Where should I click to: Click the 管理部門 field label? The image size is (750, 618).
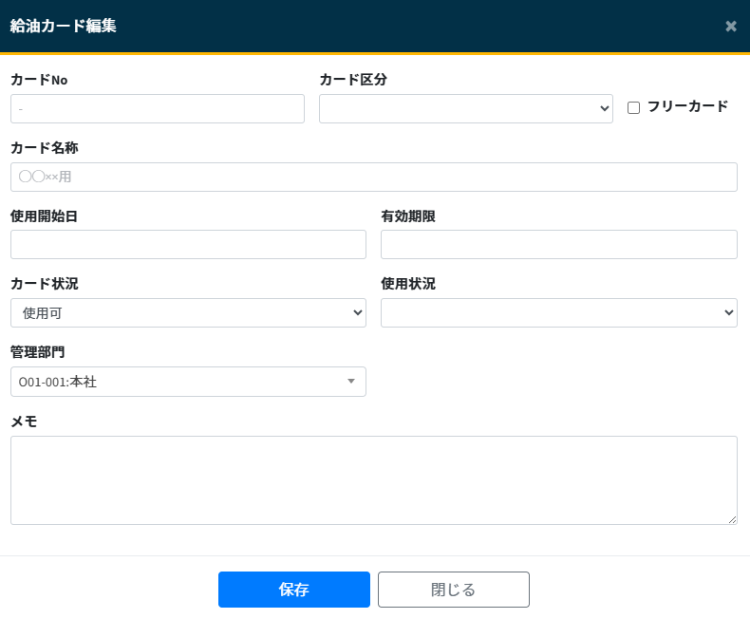pos(38,352)
